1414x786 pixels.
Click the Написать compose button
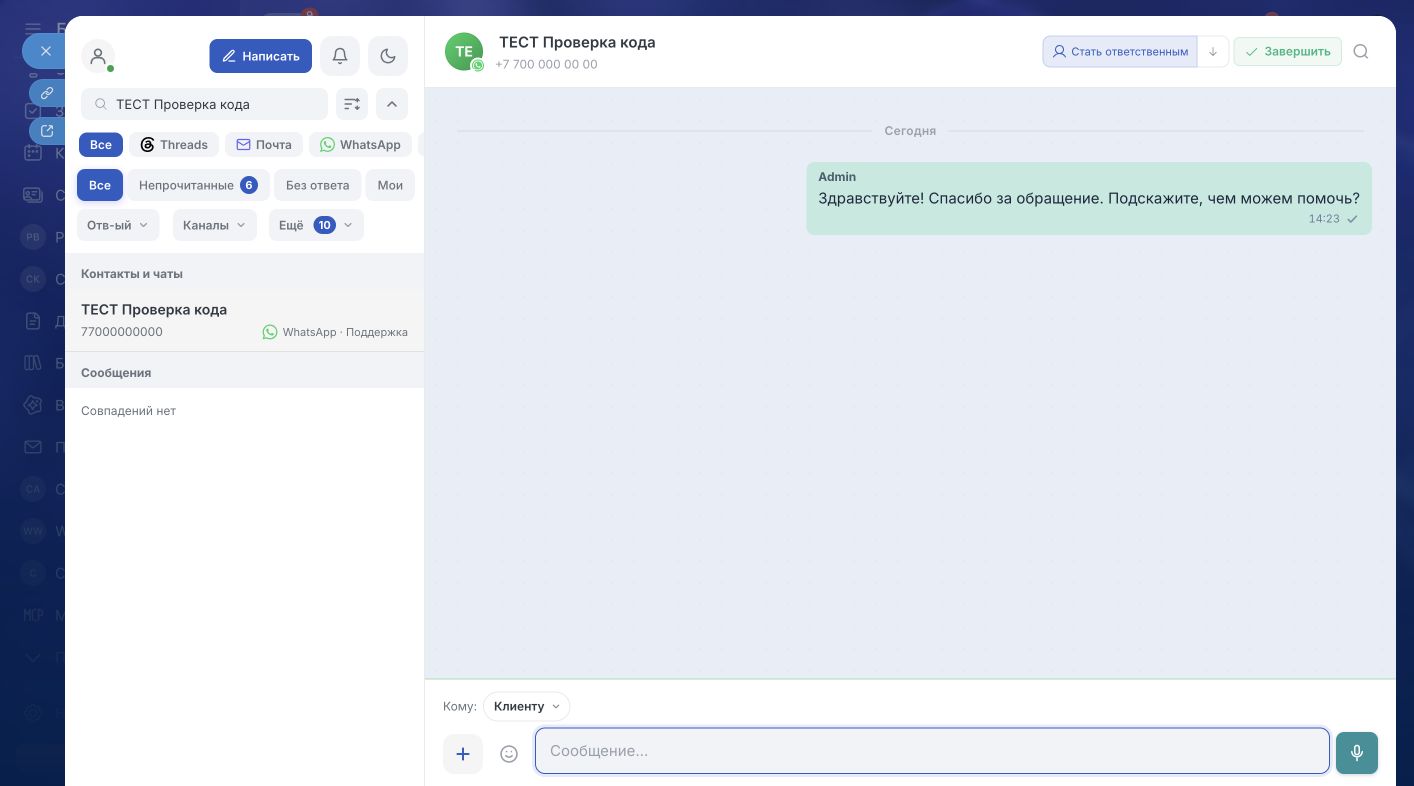pos(261,56)
